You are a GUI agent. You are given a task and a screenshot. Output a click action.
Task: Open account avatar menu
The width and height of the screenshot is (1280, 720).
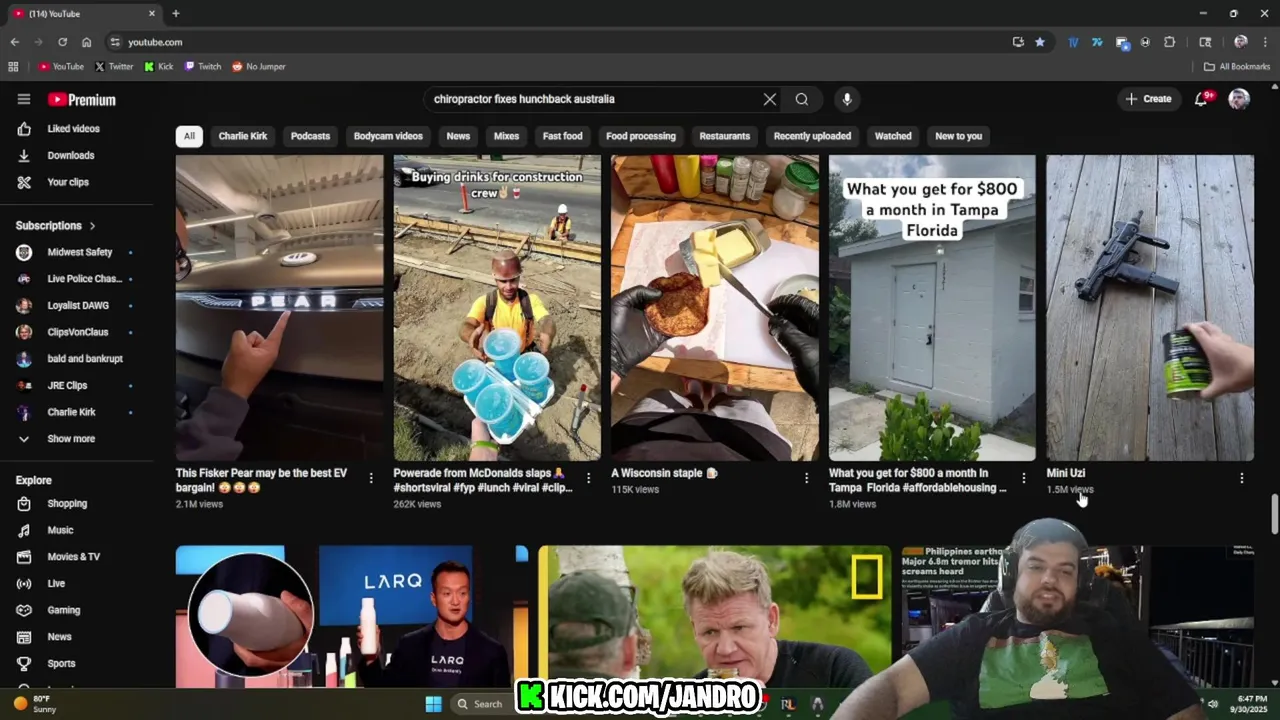pos(1239,99)
